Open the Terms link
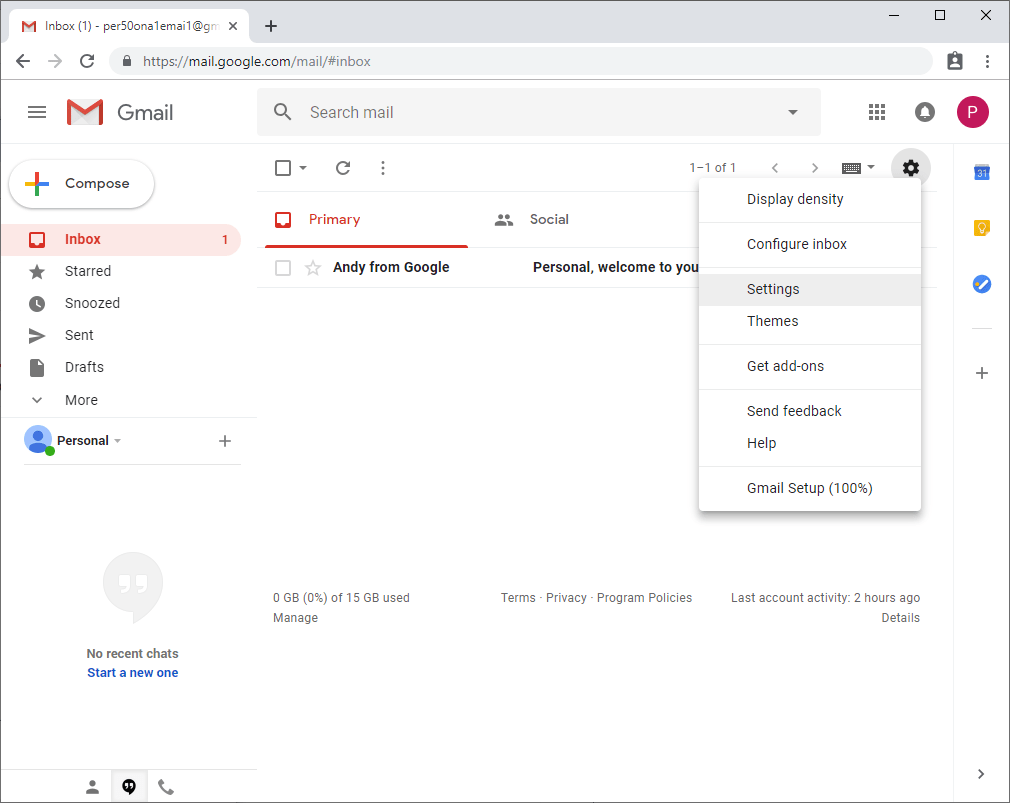 click(x=518, y=598)
